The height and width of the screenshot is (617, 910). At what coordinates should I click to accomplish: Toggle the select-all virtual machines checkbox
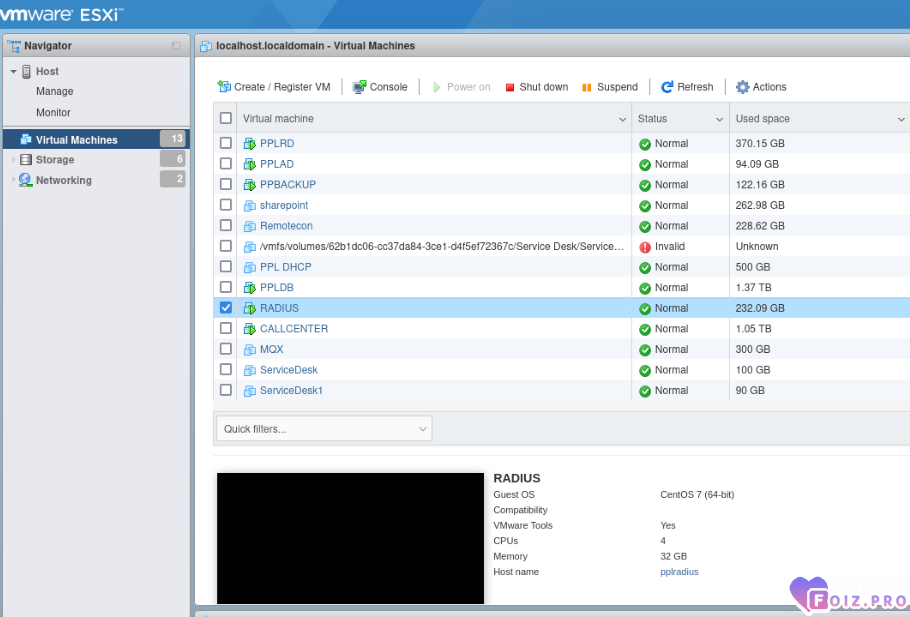(226, 118)
